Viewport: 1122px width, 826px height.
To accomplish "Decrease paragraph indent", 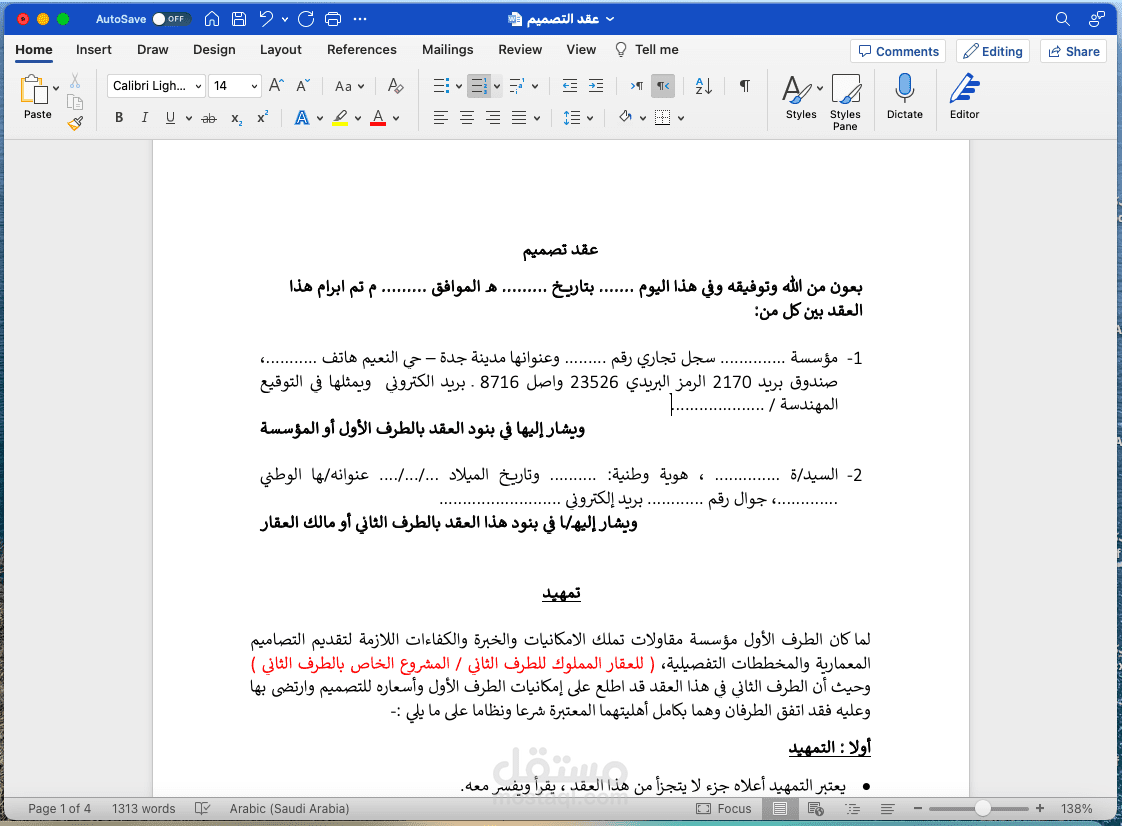I will click(x=570, y=86).
